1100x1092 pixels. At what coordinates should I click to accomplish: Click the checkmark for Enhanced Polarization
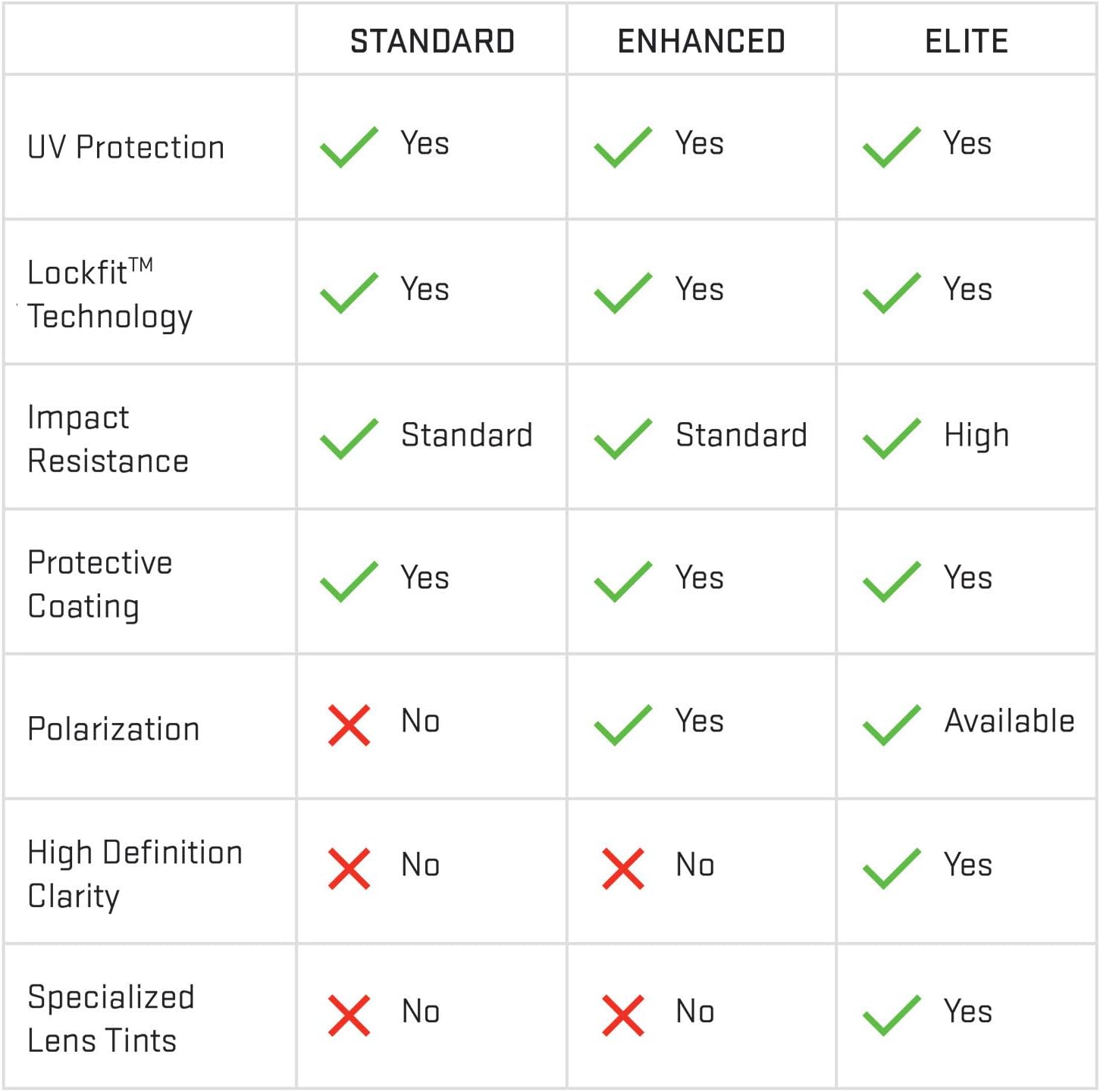[622, 724]
